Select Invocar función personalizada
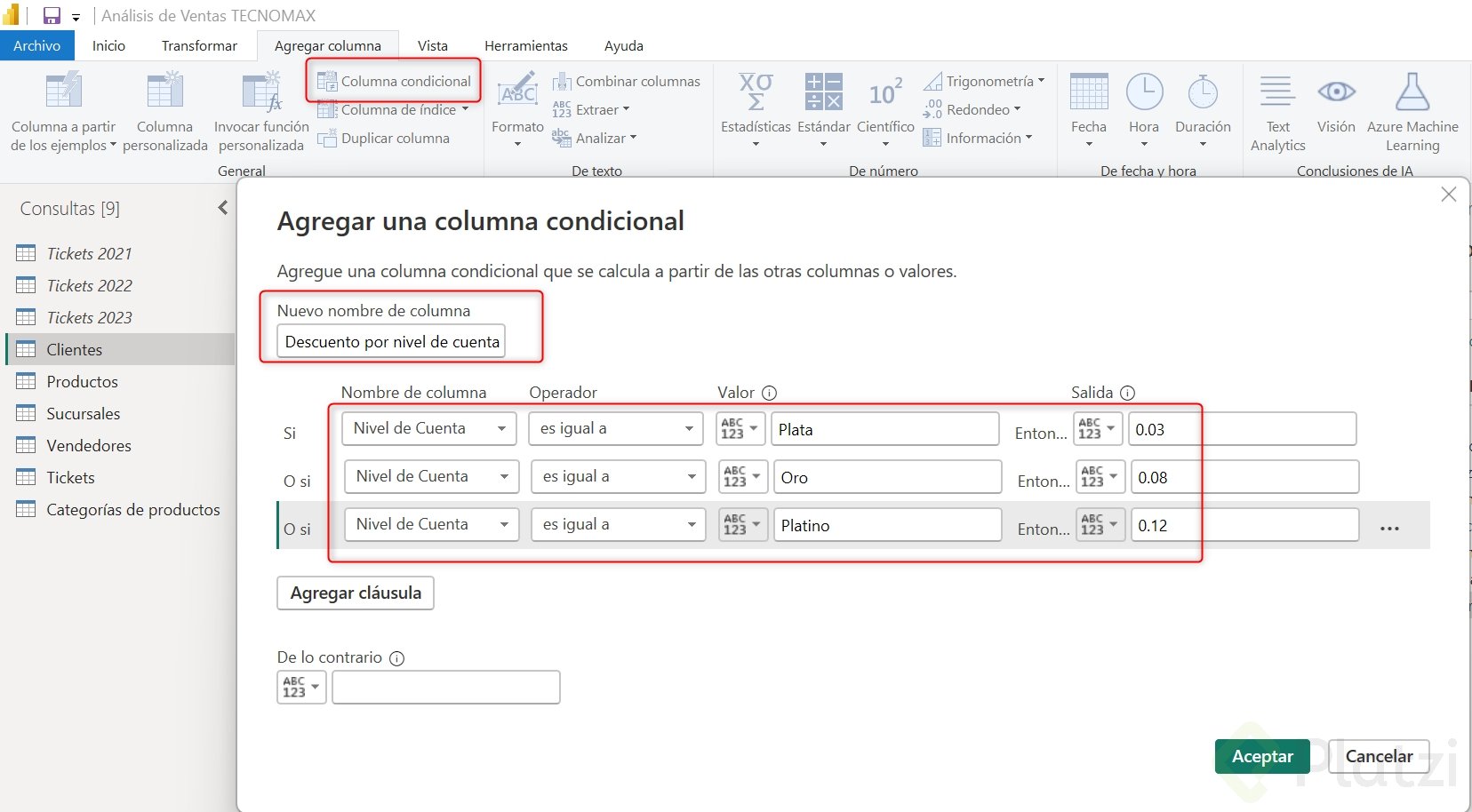This screenshot has width=1472, height=812. pyautogui.click(x=261, y=112)
